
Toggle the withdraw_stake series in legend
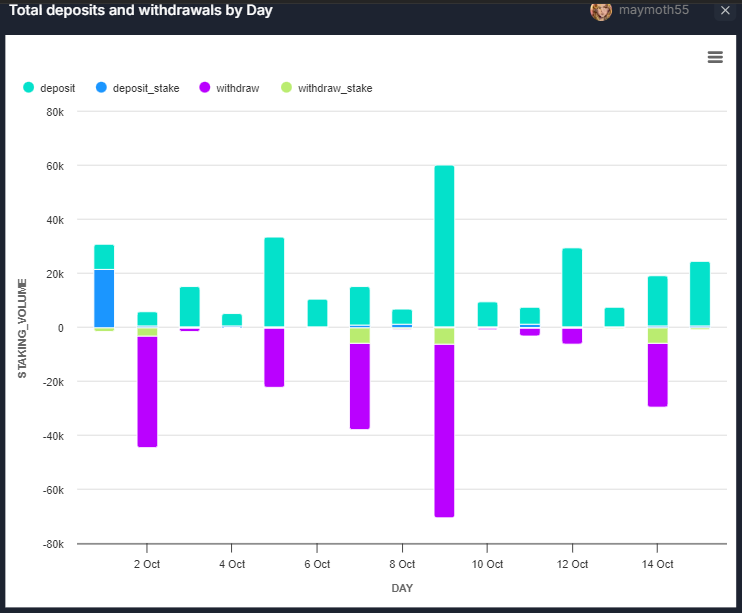point(327,88)
